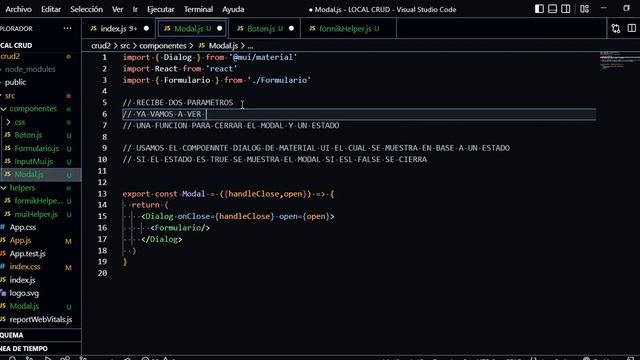The height and width of the screenshot is (360, 640).
Task: Click '@mui/material' import string
Action: (263, 58)
